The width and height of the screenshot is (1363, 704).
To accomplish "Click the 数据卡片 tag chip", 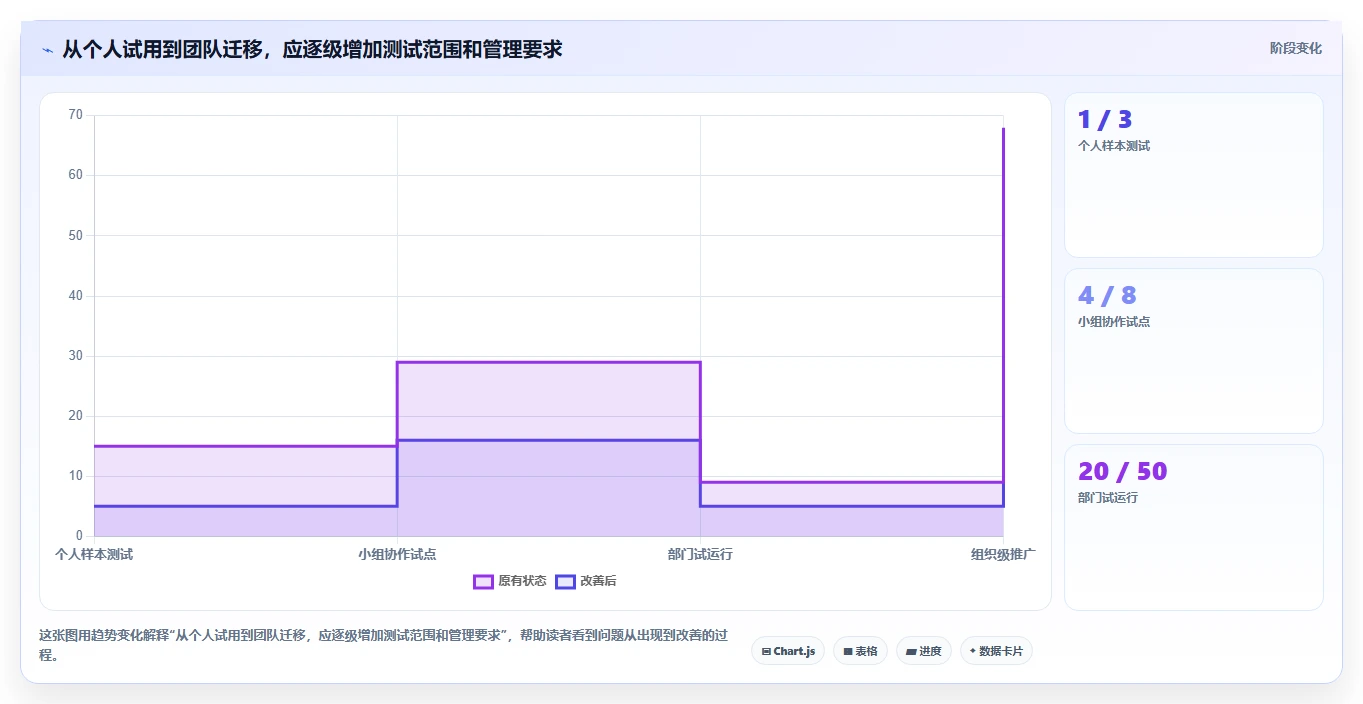I will pos(996,651).
